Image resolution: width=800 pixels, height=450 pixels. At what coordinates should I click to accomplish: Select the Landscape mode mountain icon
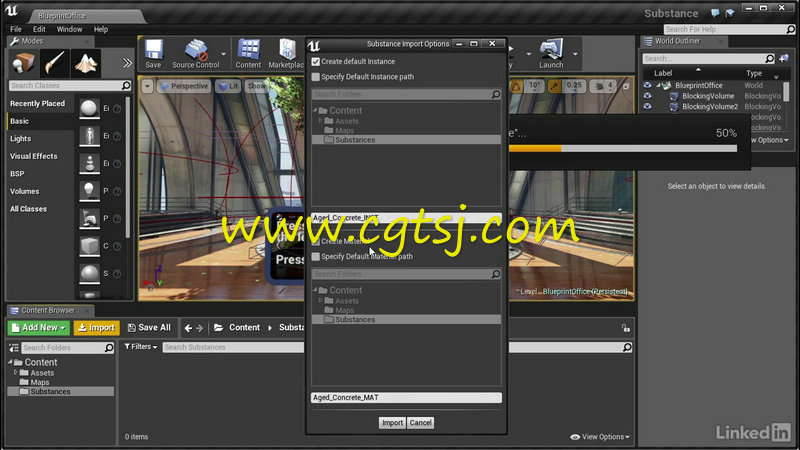[86, 63]
